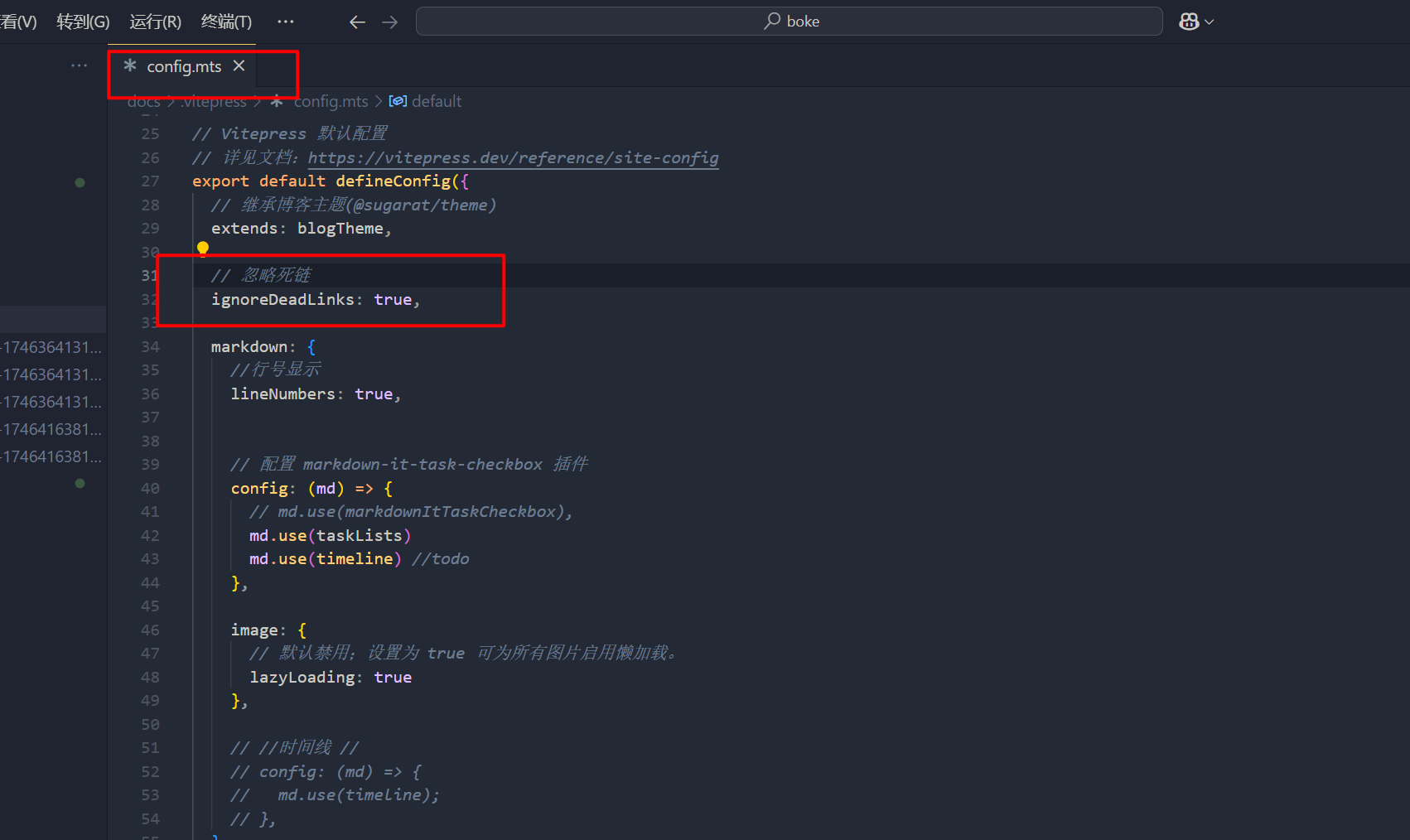Open the 转到(G) menu
Image resolution: width=1410 pixels, height=840 pixels.
coord(83,22)
